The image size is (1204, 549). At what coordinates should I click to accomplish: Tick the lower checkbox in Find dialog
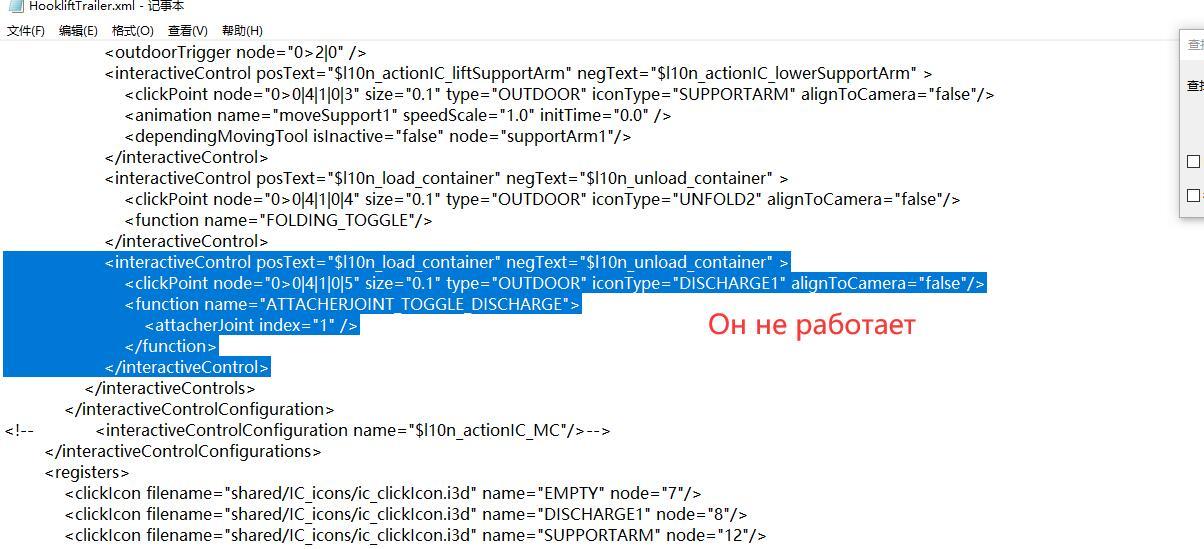point(1193,195)
